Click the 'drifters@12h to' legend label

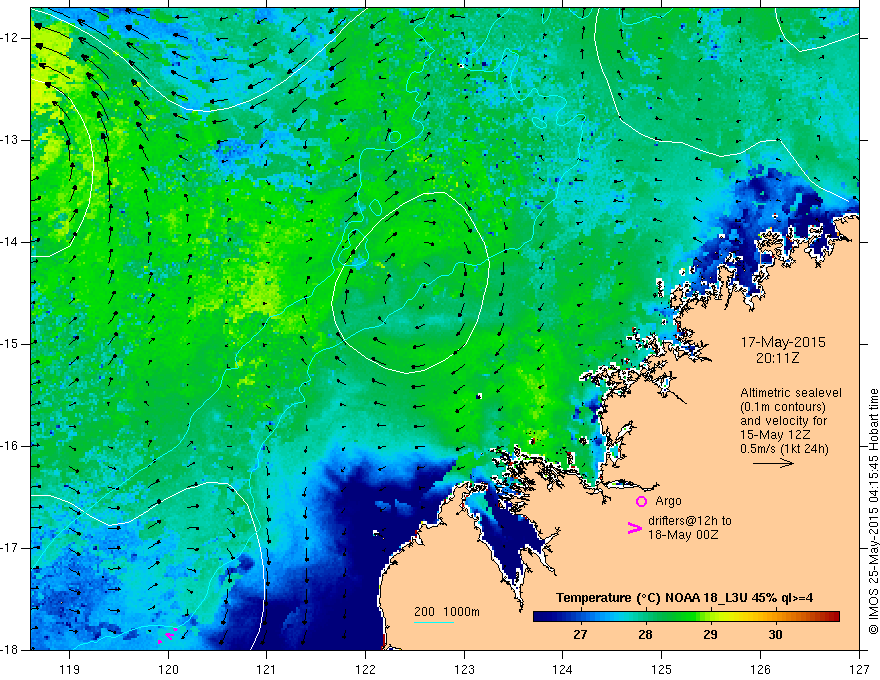tap(690, 521)
